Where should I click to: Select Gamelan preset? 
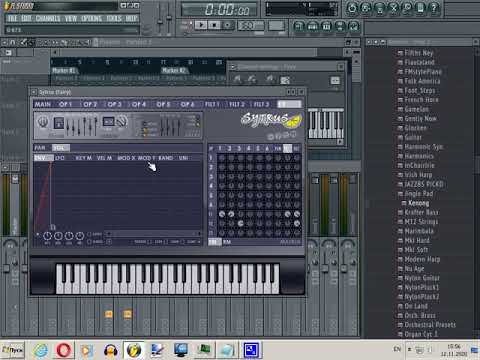(416, 109)
